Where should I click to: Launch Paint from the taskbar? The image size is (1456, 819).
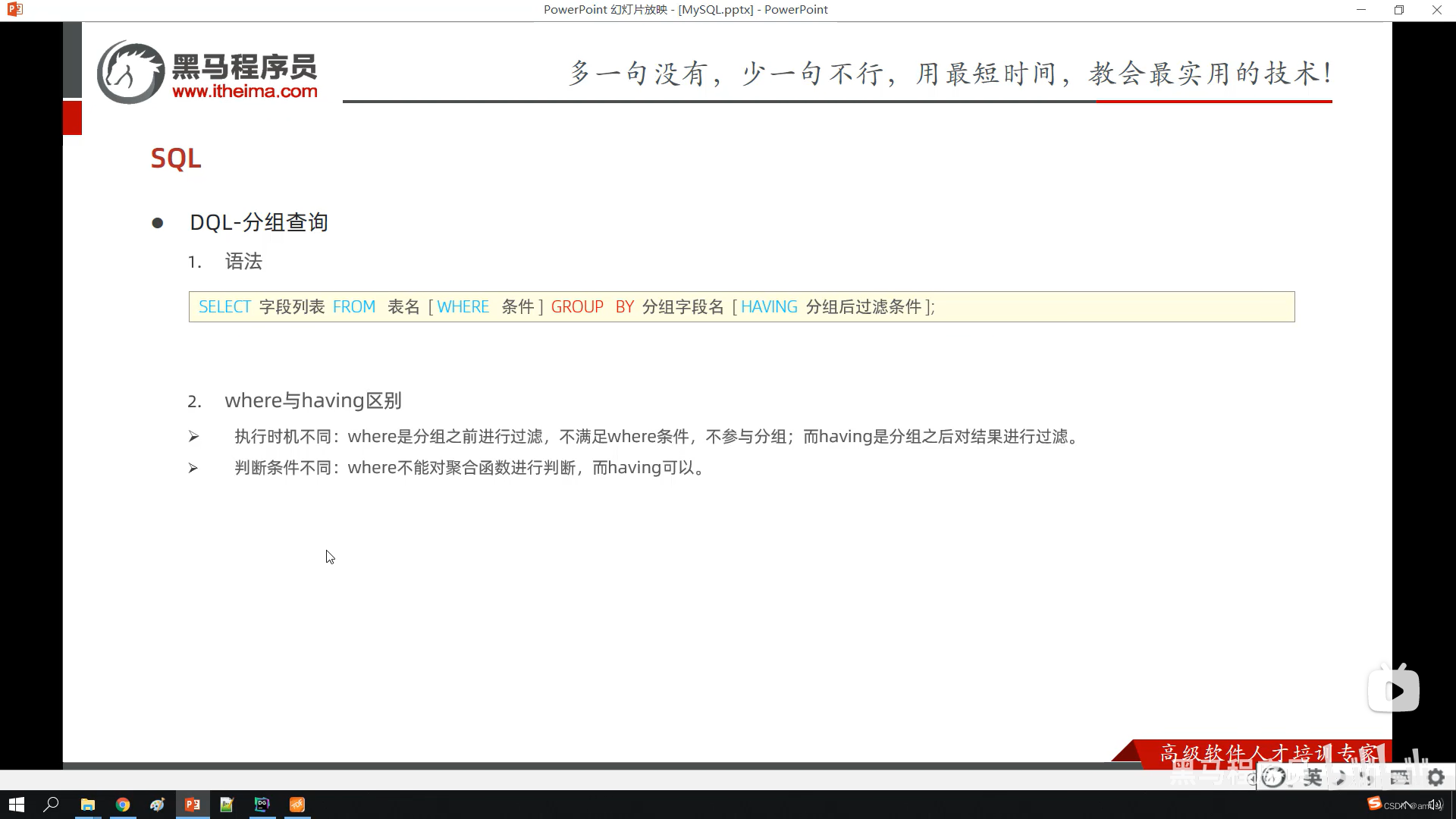click(x=157, y=804)
